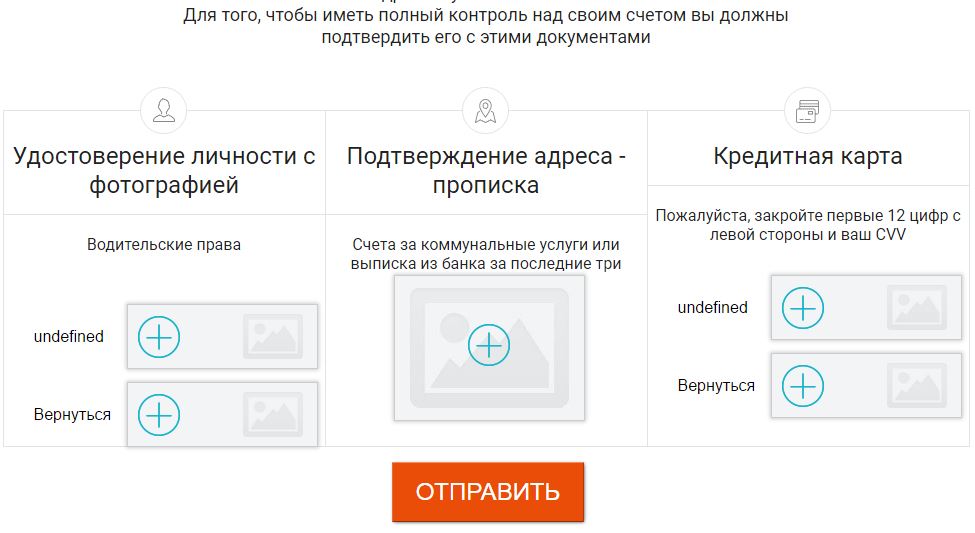Click Вернуться label in photo ID section

click(72, 415)
